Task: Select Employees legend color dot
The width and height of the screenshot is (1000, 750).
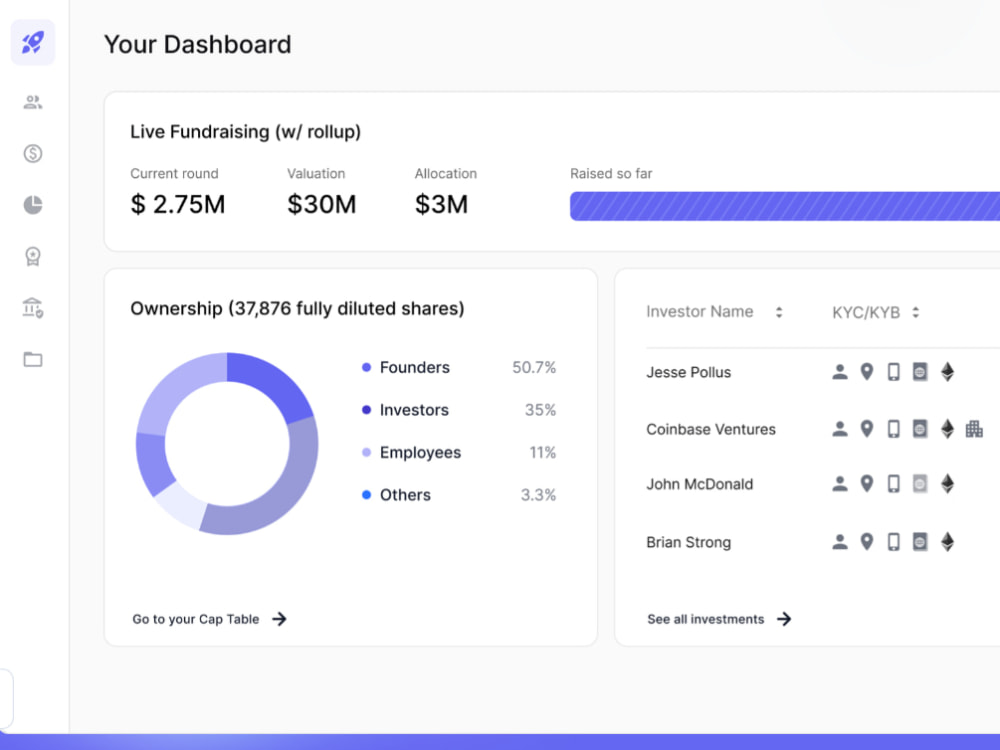Action: (x=366, y=452)
